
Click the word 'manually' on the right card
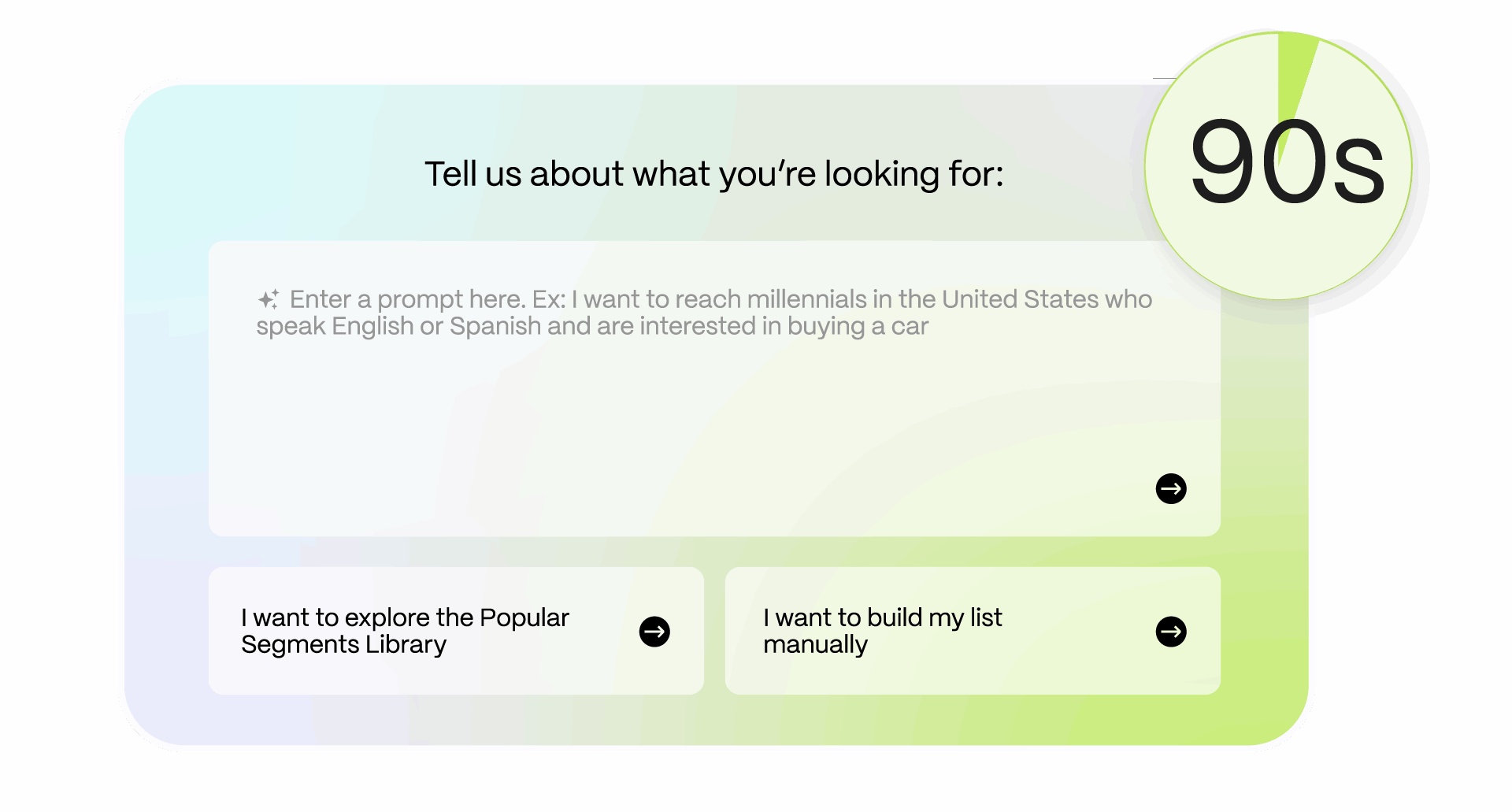click(x=815, y=645)
